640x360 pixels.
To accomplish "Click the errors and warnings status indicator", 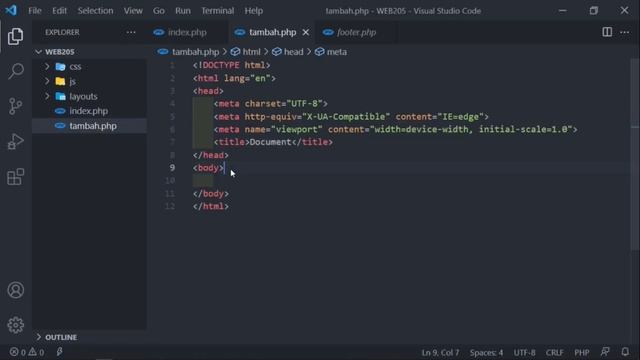I will [x=27, y=352].
